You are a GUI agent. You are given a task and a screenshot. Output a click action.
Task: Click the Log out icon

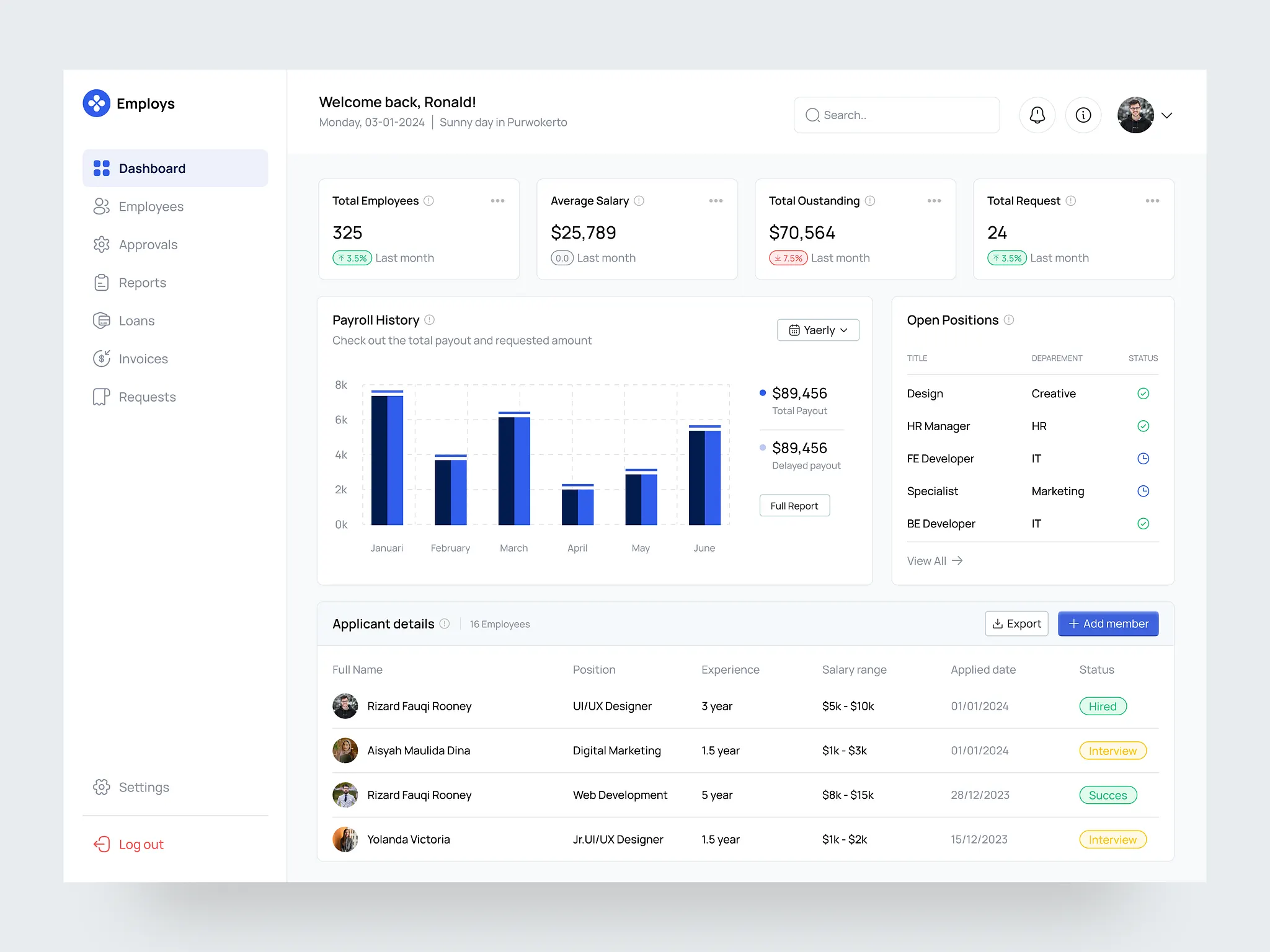[x=102, y=844]
